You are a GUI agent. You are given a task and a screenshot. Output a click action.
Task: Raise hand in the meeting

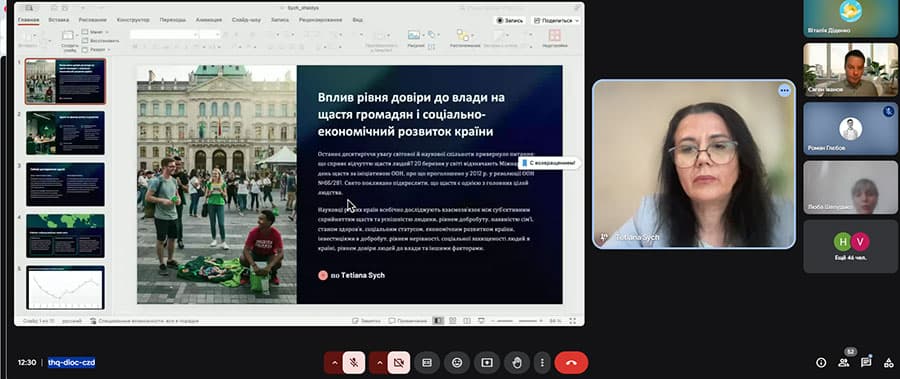pyautogui.click(x=517, y=363)
